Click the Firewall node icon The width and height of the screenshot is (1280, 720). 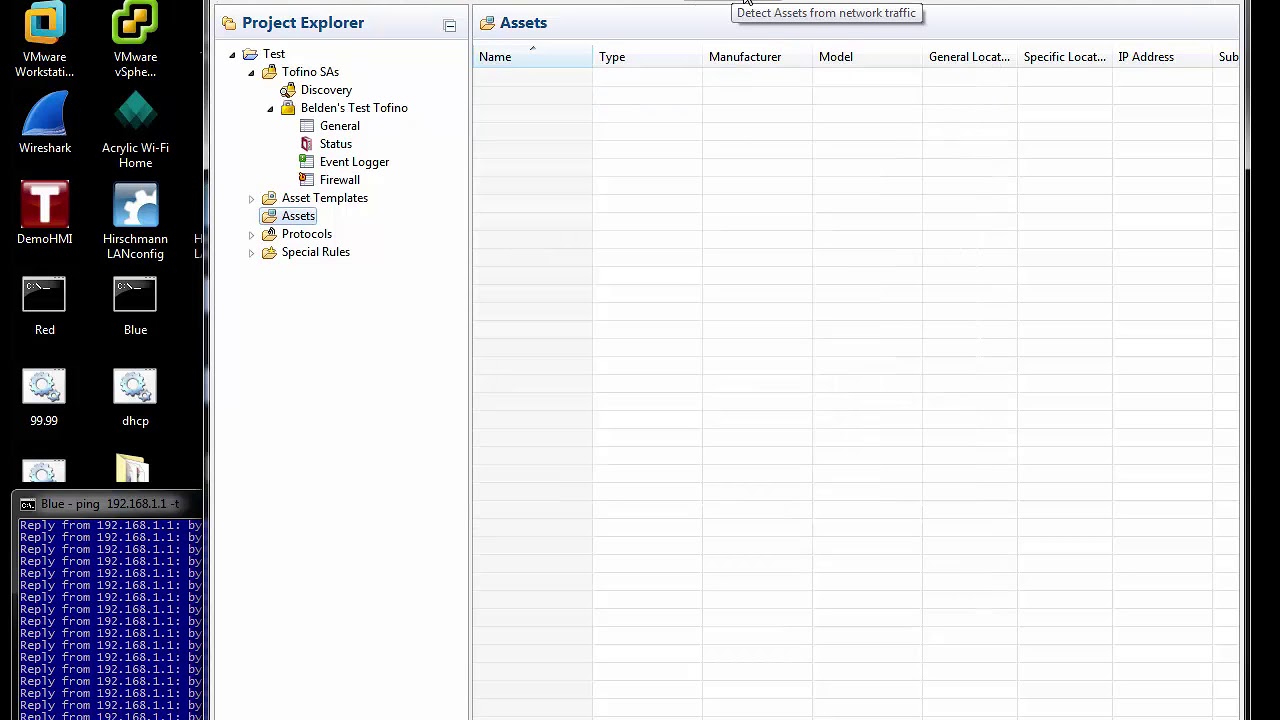(307, 180)
